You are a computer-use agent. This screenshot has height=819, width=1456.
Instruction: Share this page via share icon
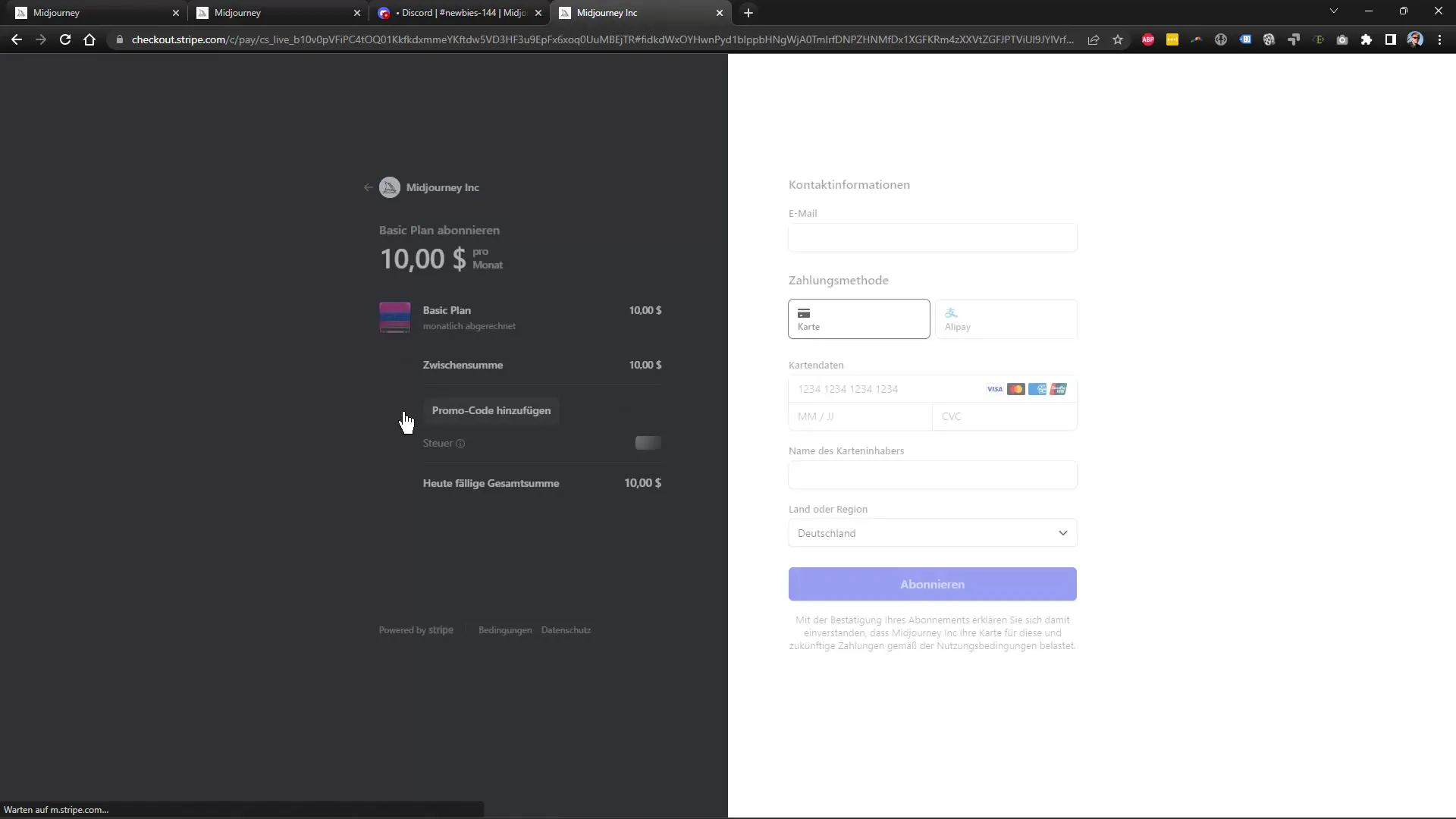1094,39
